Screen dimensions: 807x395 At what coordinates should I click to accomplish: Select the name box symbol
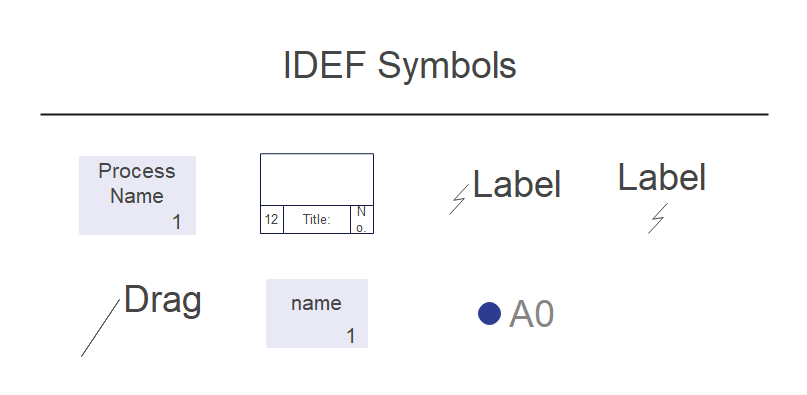click(x=317, y=313)
